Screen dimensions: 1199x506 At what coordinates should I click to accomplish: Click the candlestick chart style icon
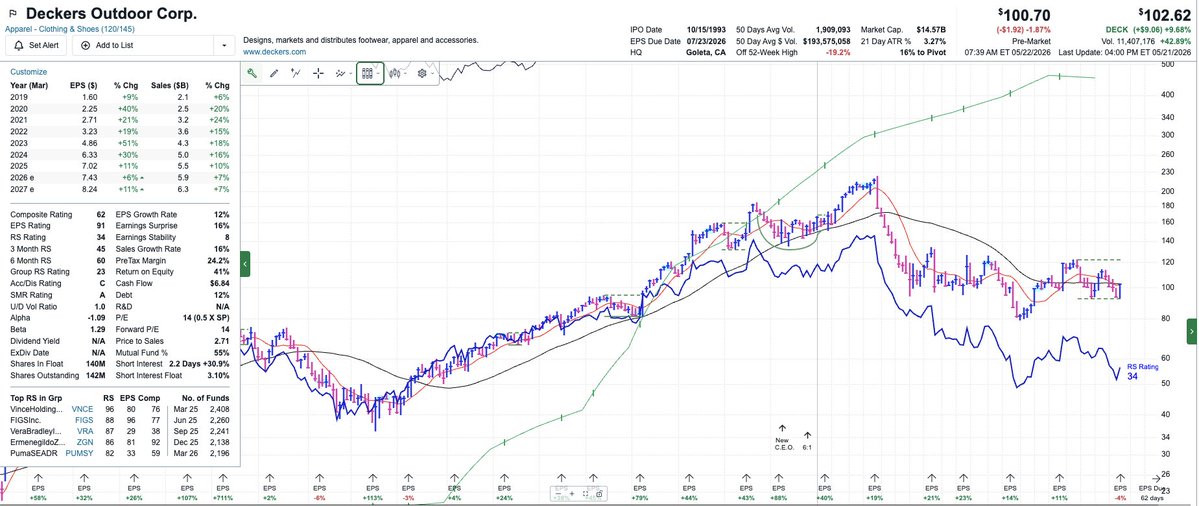click(x=395, y=73)
